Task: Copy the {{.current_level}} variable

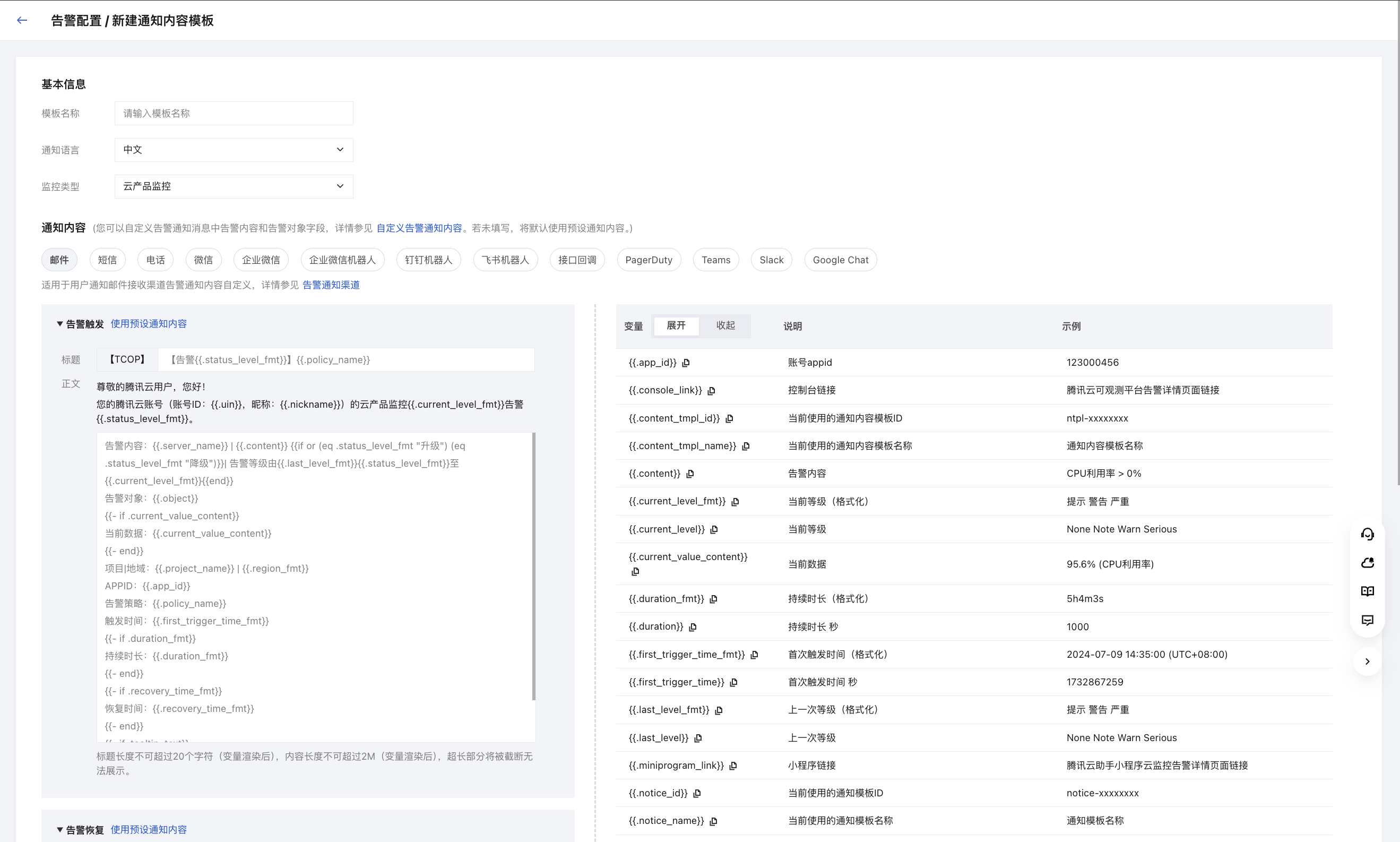Action: point(714,530)
